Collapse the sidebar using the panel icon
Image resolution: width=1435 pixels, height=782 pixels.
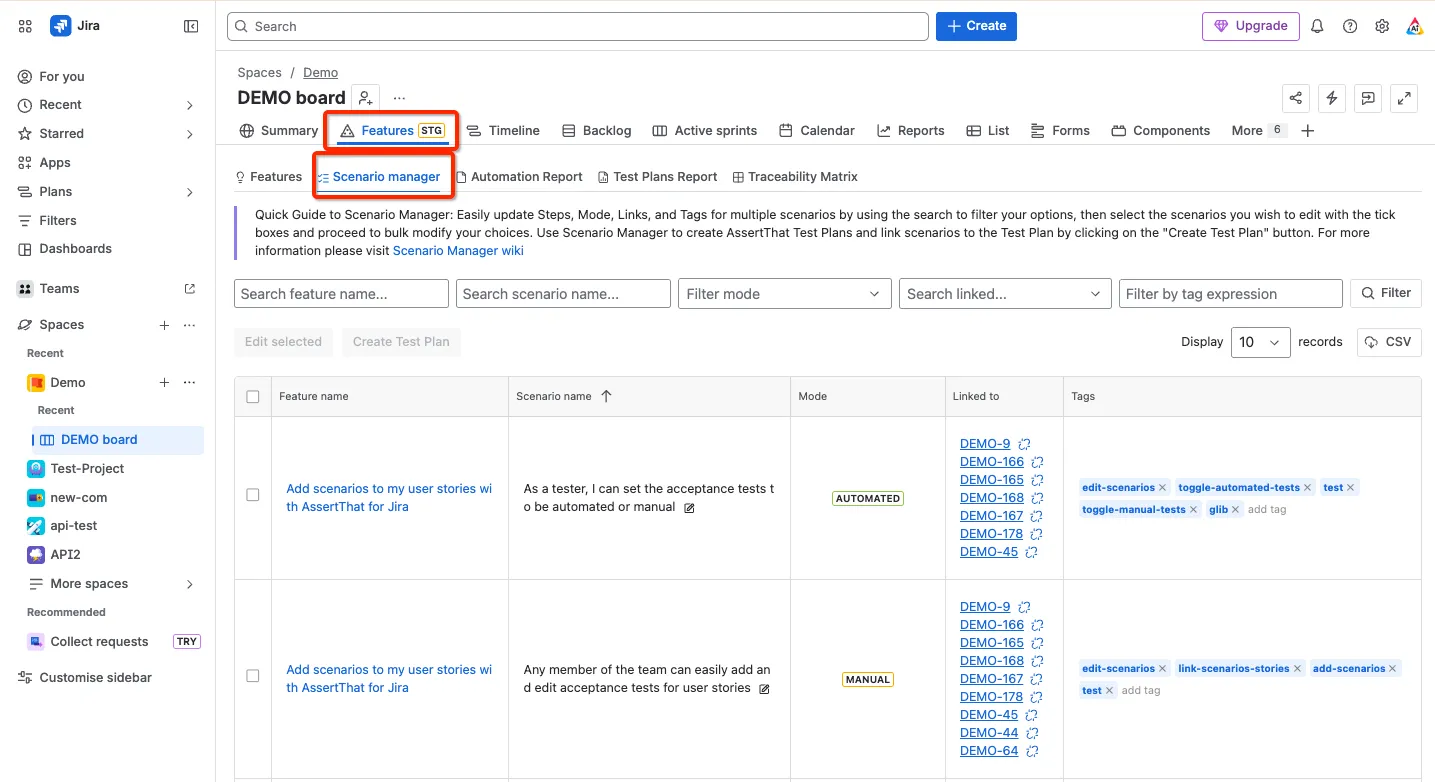click(191, 26)
